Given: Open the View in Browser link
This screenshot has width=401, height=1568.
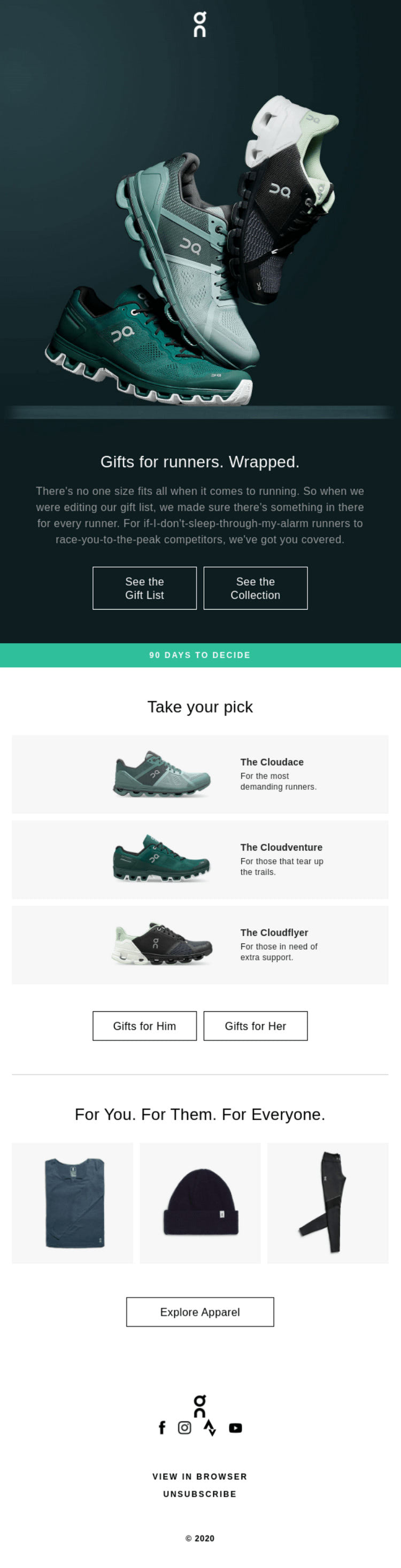Looking at the screenshot, I should point(200,1476).
